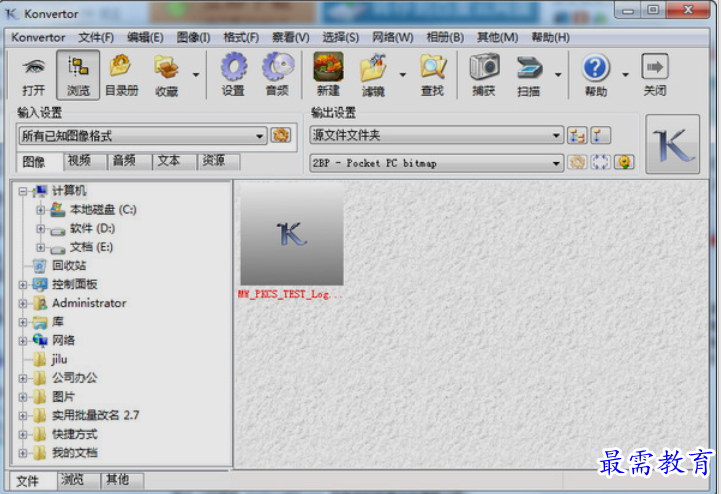The image size is (721, 494).
Task: Select the 实用批量改名 2.7 folder
Action: pos(95,415)
